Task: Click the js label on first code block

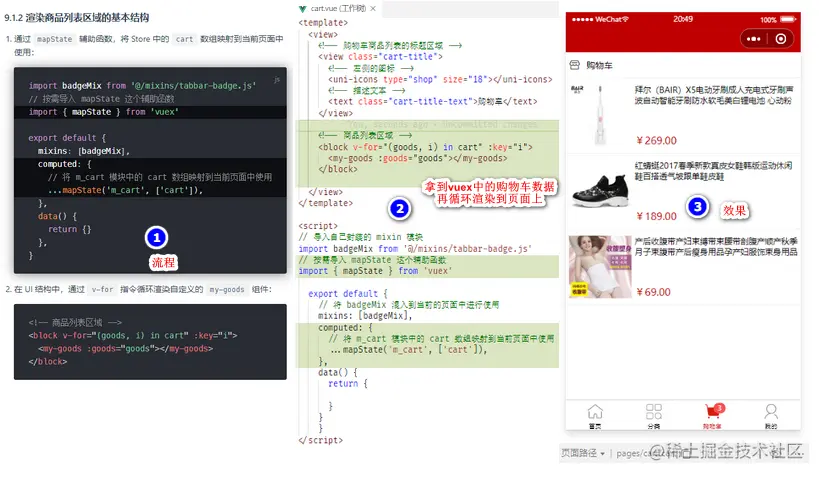Action: pos(277,79)
